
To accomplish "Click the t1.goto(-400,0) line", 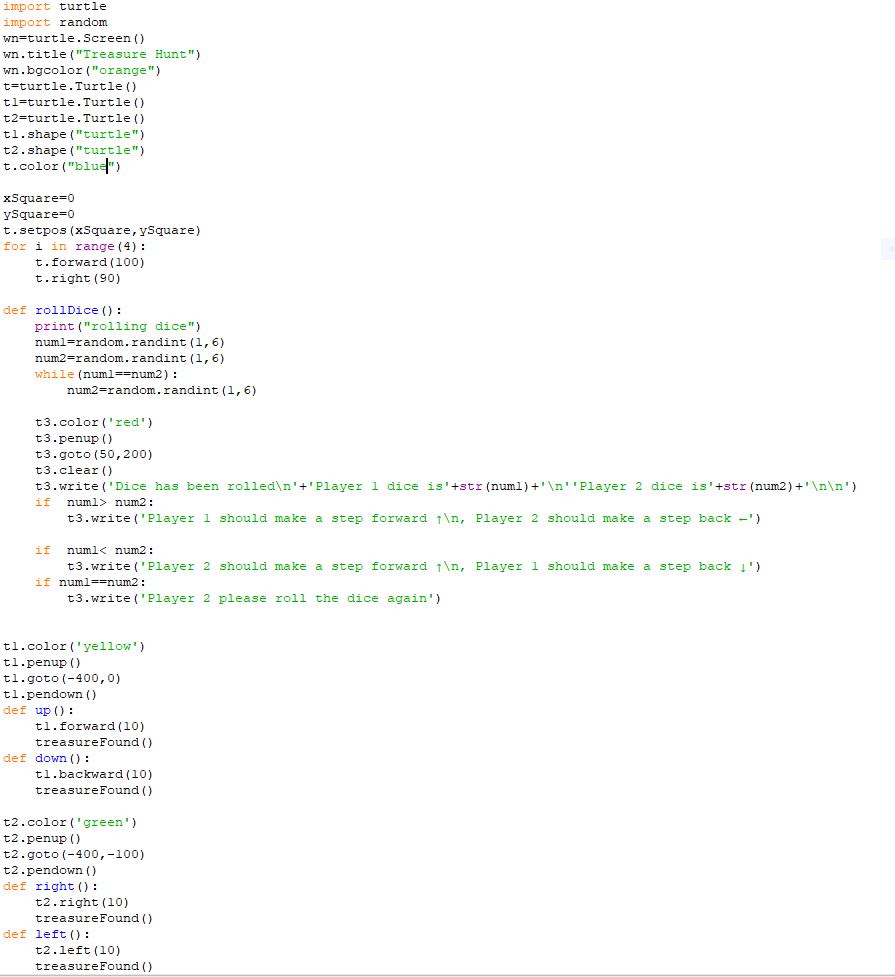I will (62, 679).
